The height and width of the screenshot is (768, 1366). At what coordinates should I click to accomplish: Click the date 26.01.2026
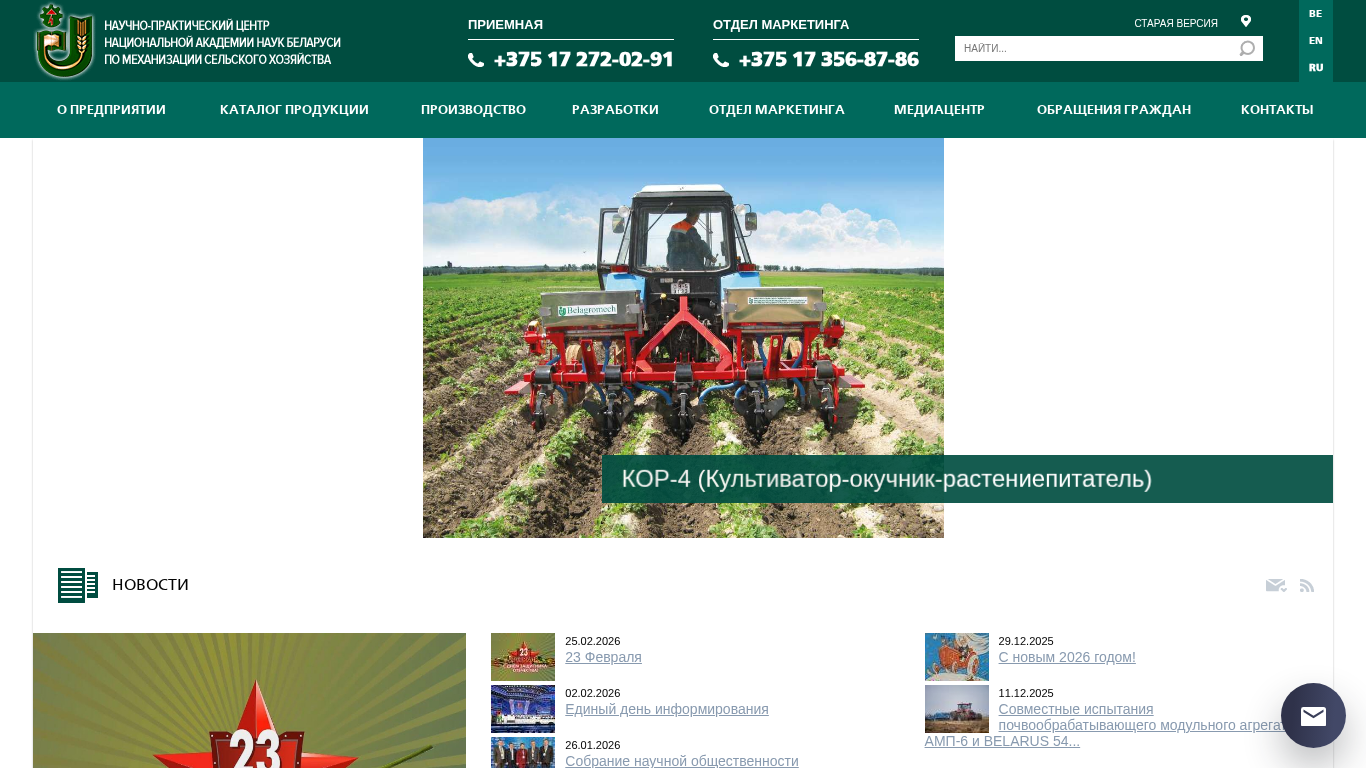[593, 745]
